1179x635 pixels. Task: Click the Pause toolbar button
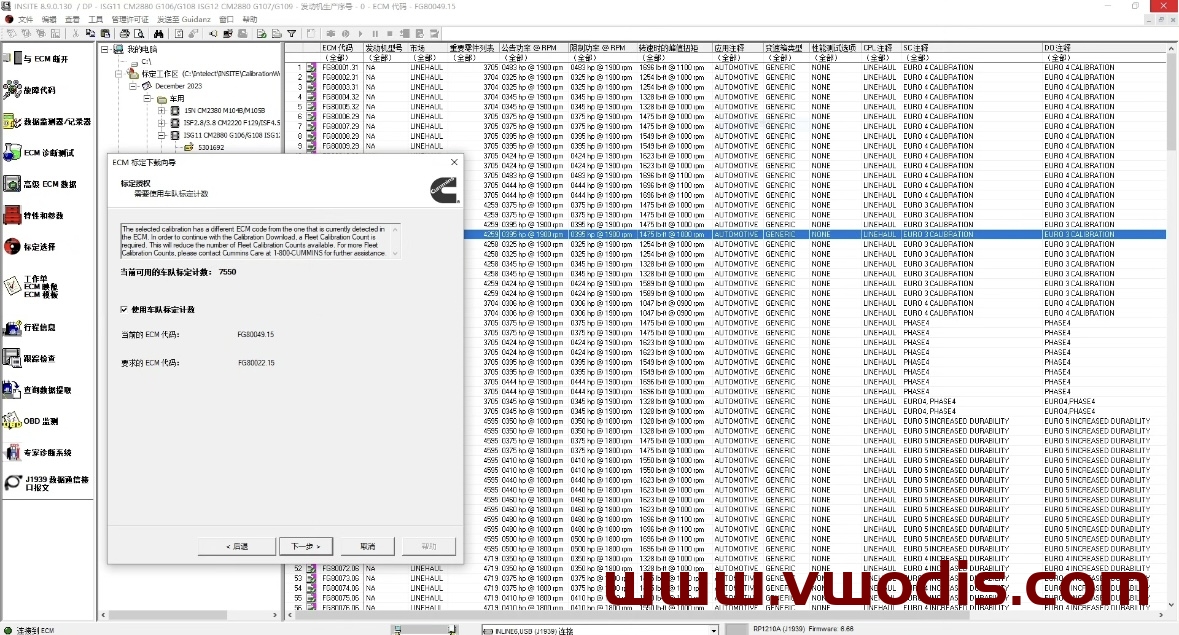click(375, 34)
